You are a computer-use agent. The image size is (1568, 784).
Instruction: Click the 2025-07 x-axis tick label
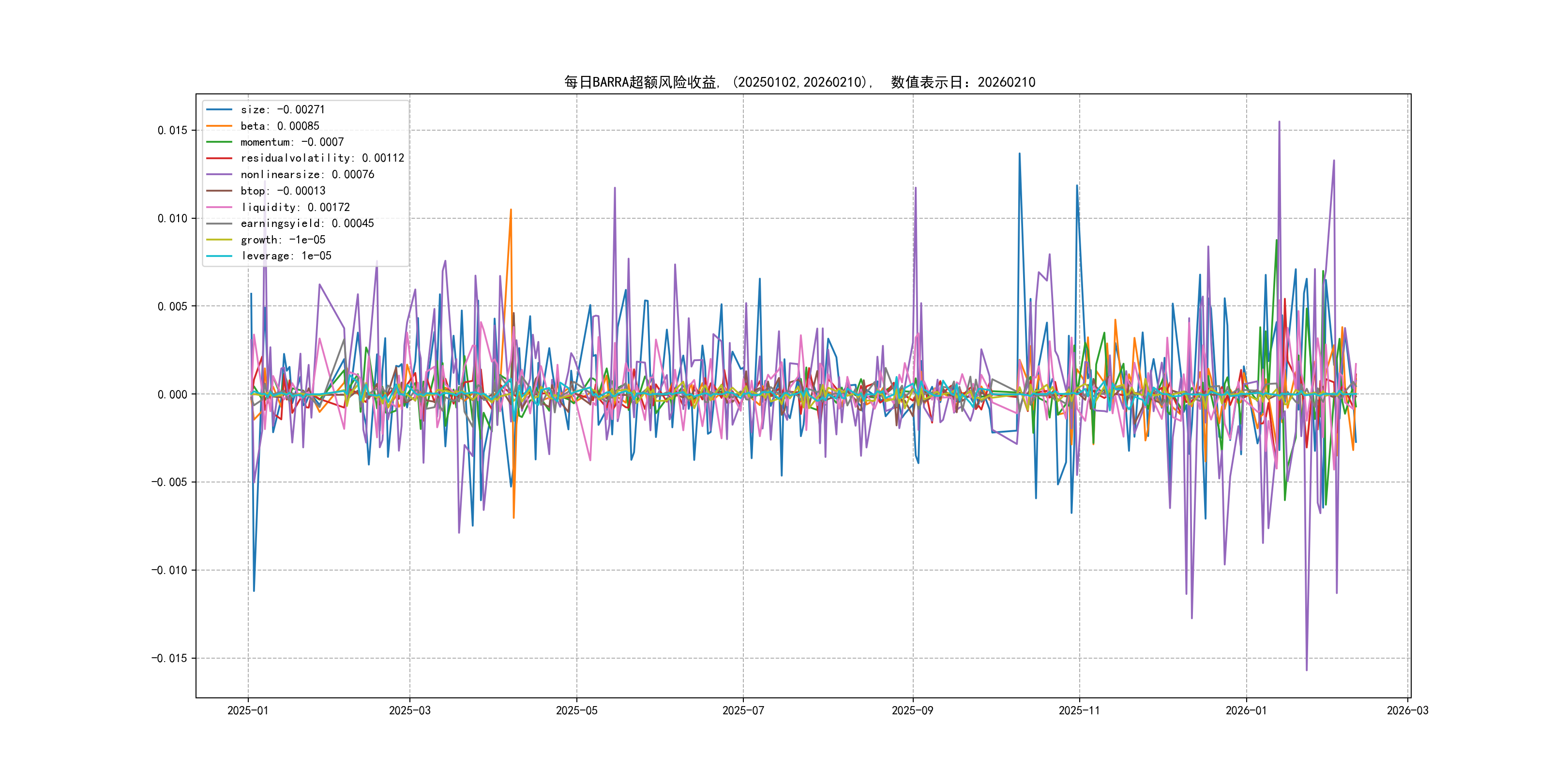pyautogui.click(x=742, y=710)
